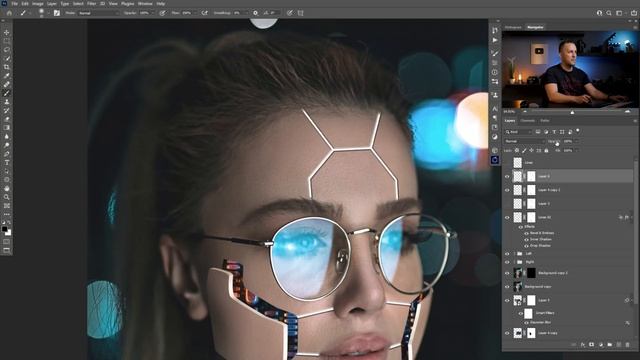This screenshot has height=360, width=640.
Task: Select the black mask thumbnail of Background copy 2
Action: (531, 273)
